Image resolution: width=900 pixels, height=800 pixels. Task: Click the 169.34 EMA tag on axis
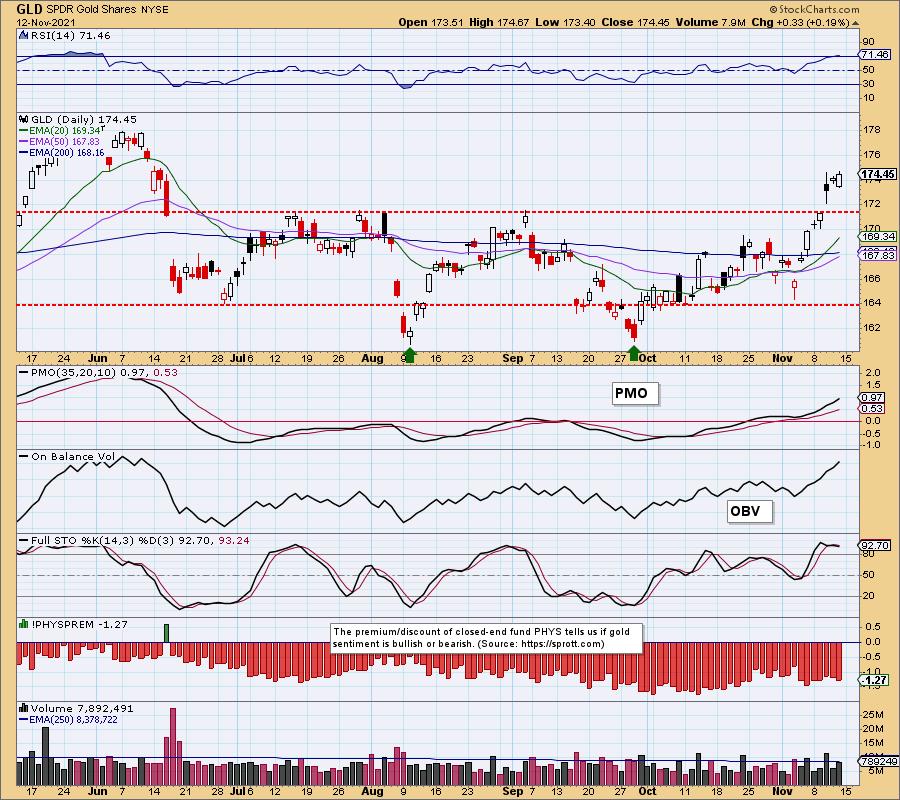click(x=878, y=236)
